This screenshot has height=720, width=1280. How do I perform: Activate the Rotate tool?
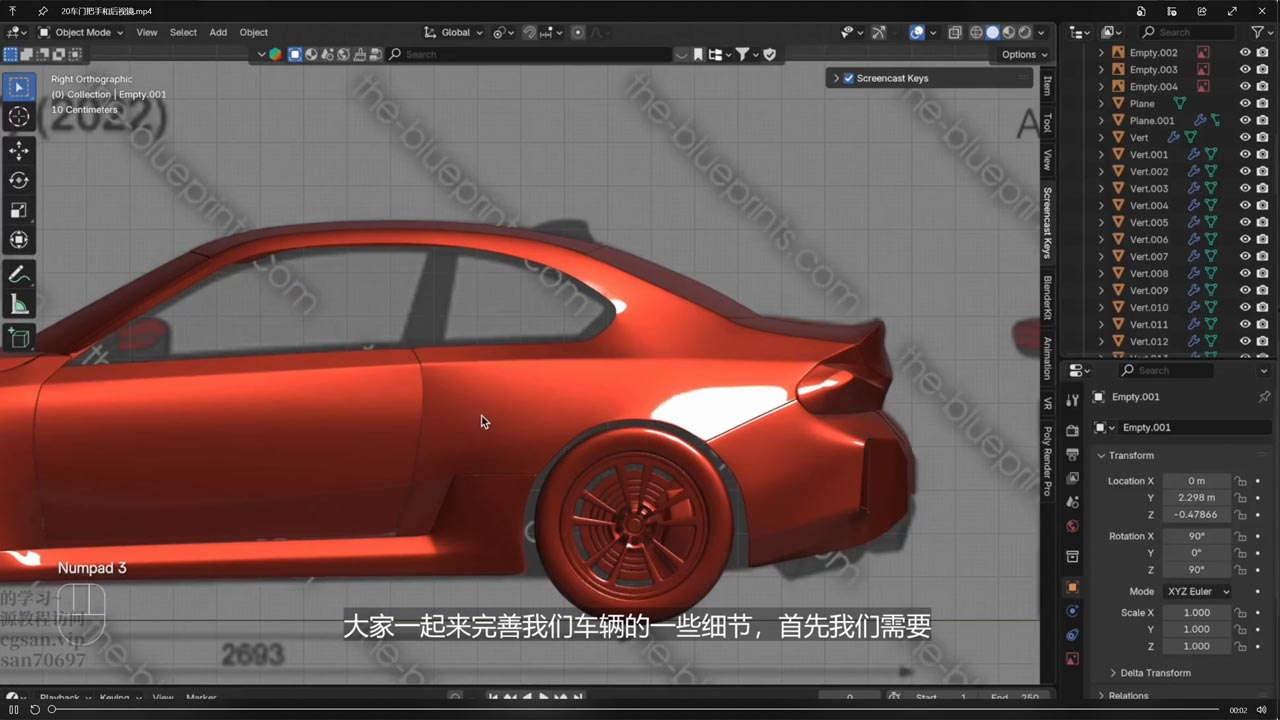[19, 180]
